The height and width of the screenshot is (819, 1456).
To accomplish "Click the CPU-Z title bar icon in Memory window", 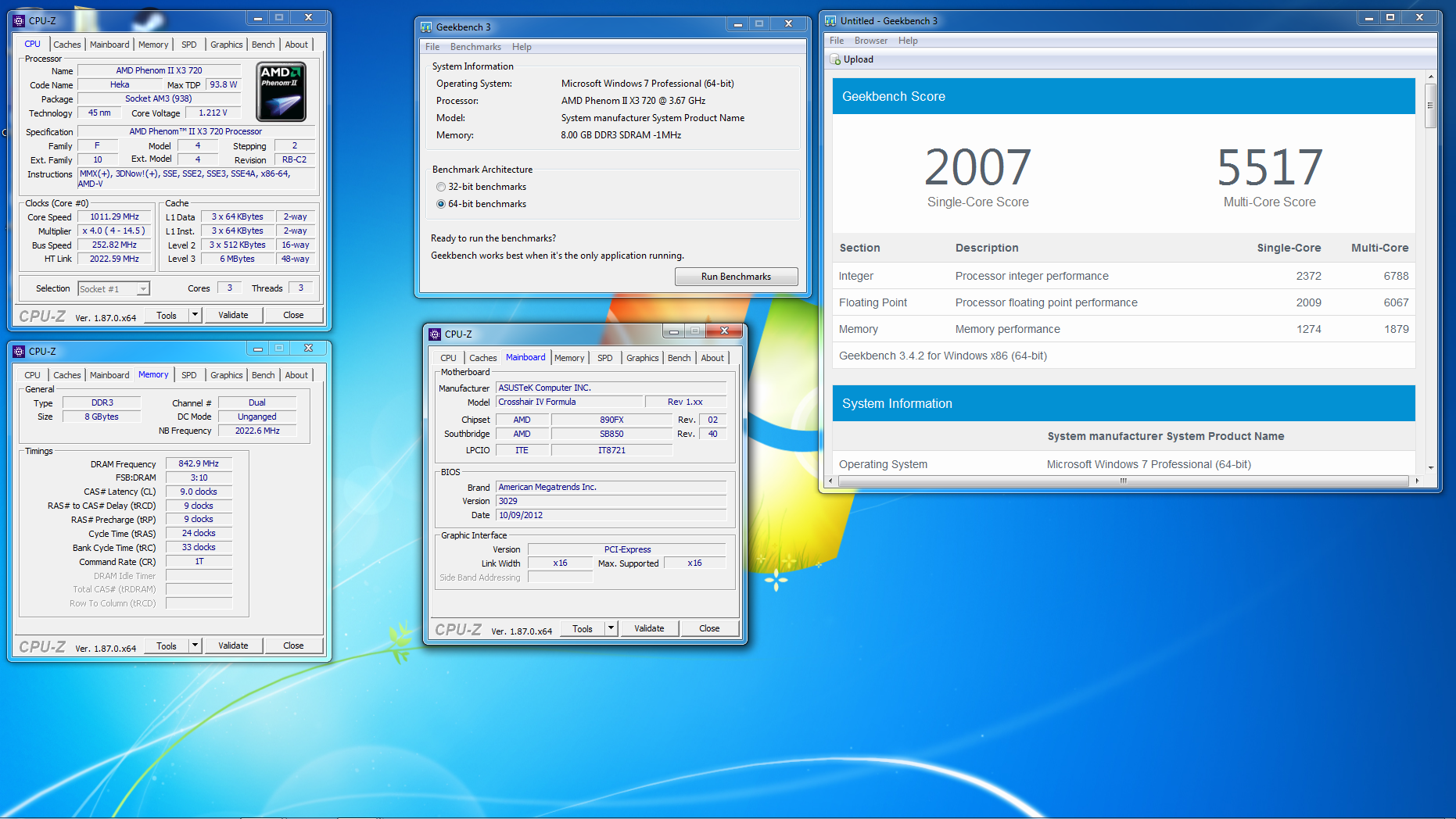I will coord(20,351).
